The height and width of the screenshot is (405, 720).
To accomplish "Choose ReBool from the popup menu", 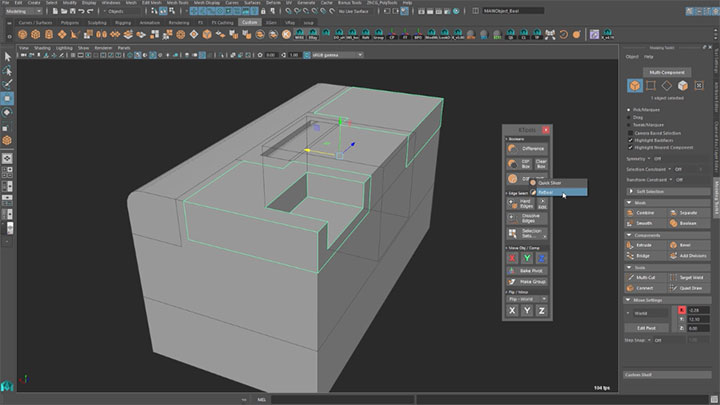I will pyautogui.click(x=562, y=192).
